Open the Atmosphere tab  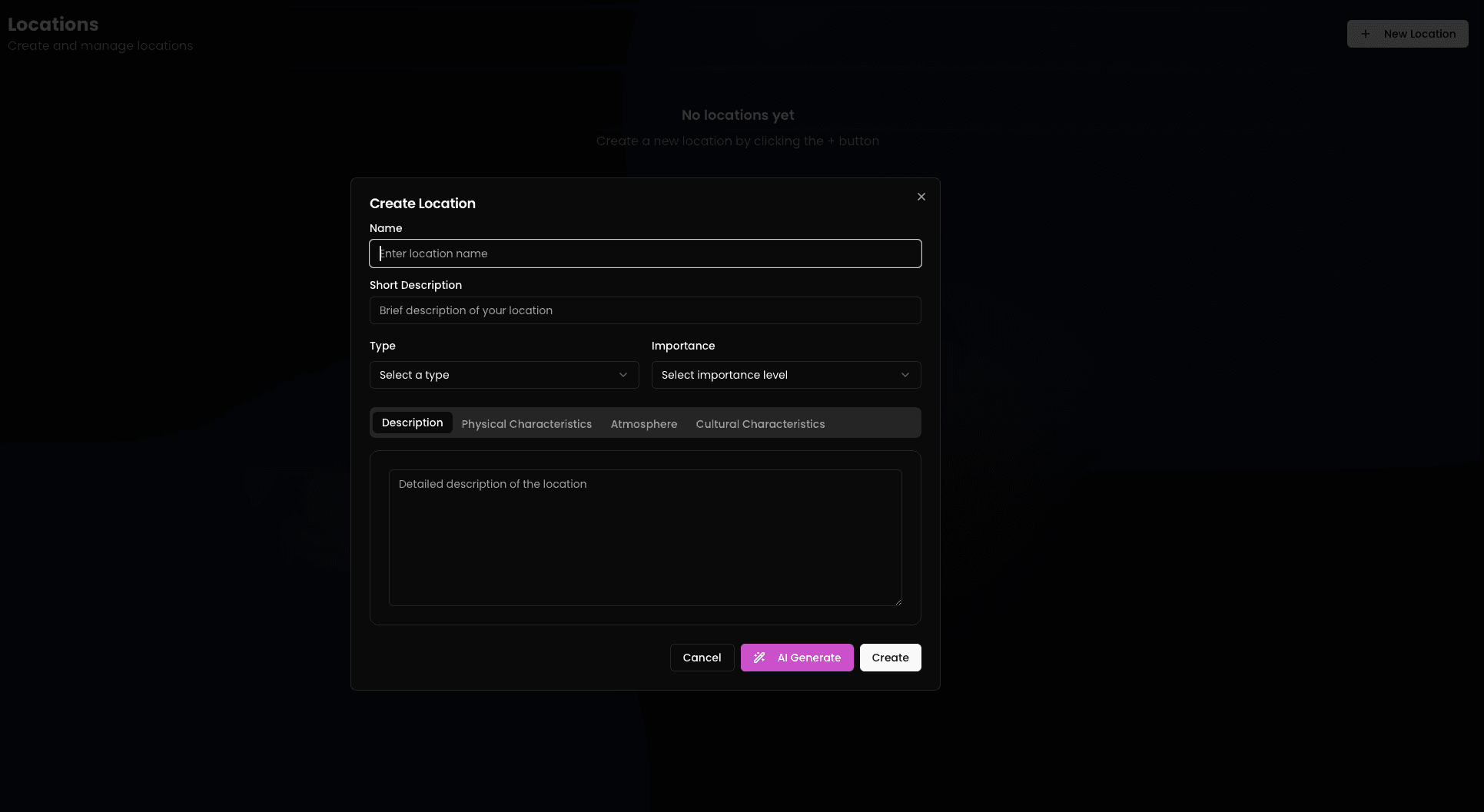643,424
